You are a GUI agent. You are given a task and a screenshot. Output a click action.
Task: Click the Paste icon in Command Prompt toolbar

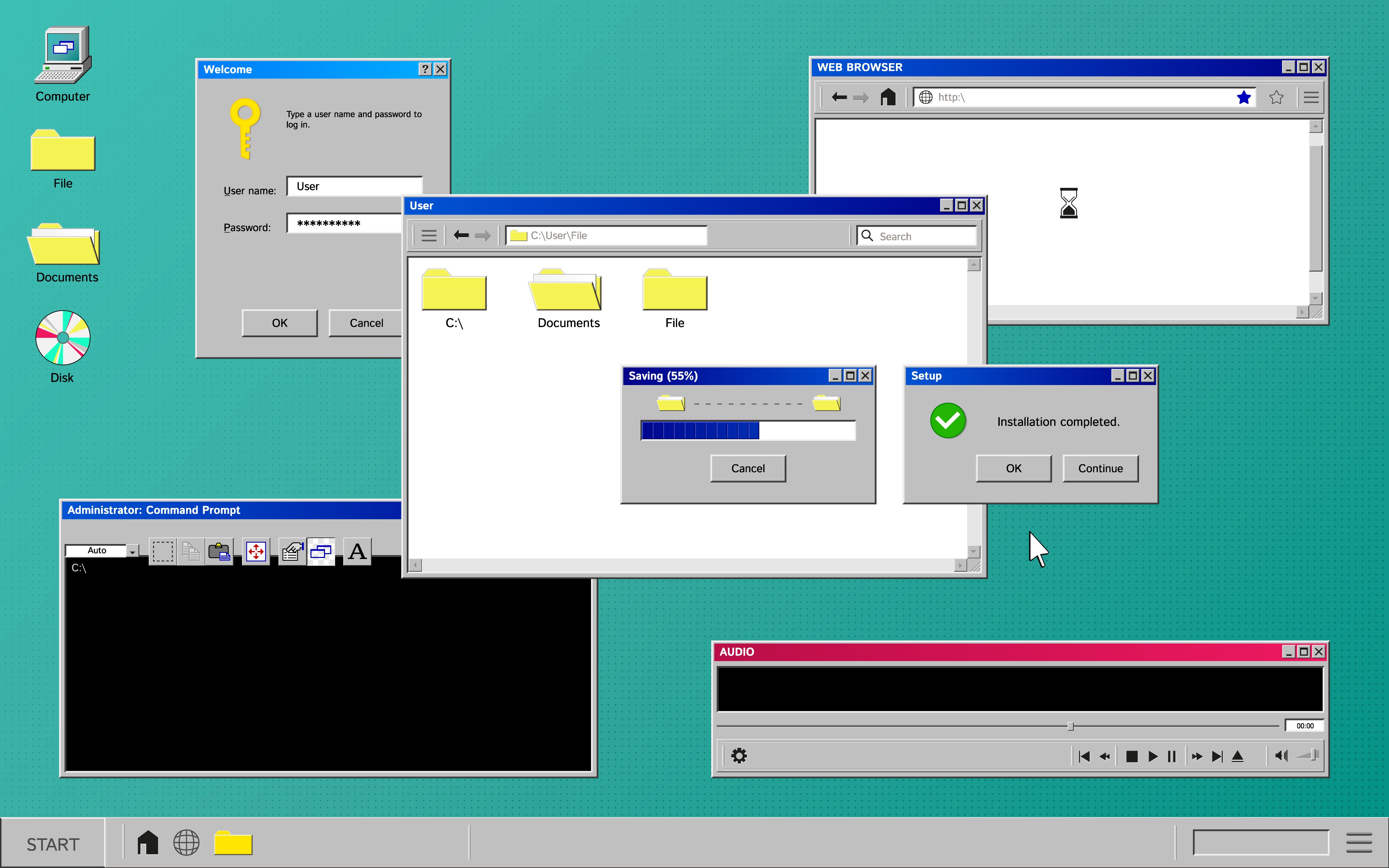[219, 552]
